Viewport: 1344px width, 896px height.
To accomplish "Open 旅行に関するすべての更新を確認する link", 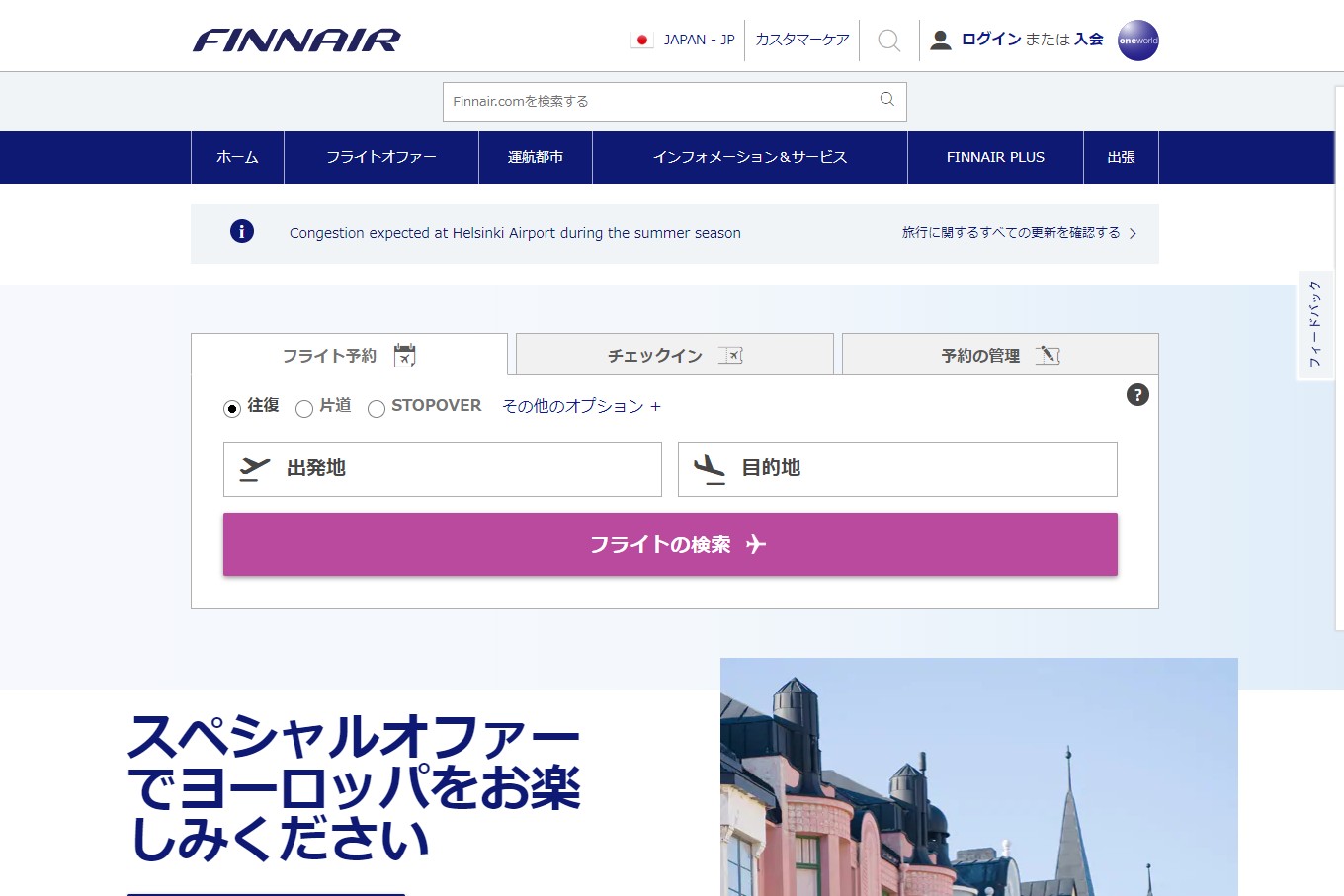I will [x=1011, y=232].
